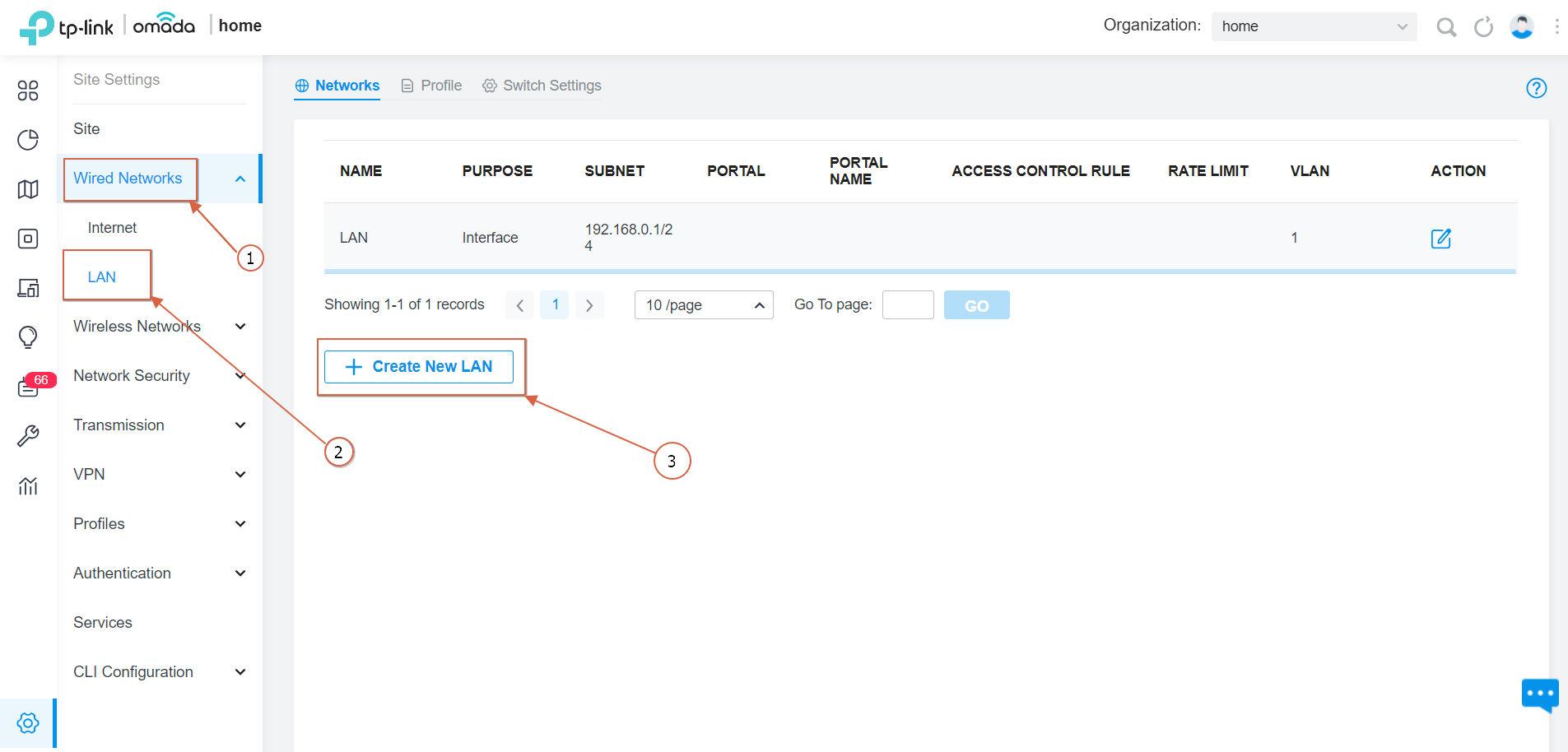Open the Statistics pie chart icon

(28, 140)
